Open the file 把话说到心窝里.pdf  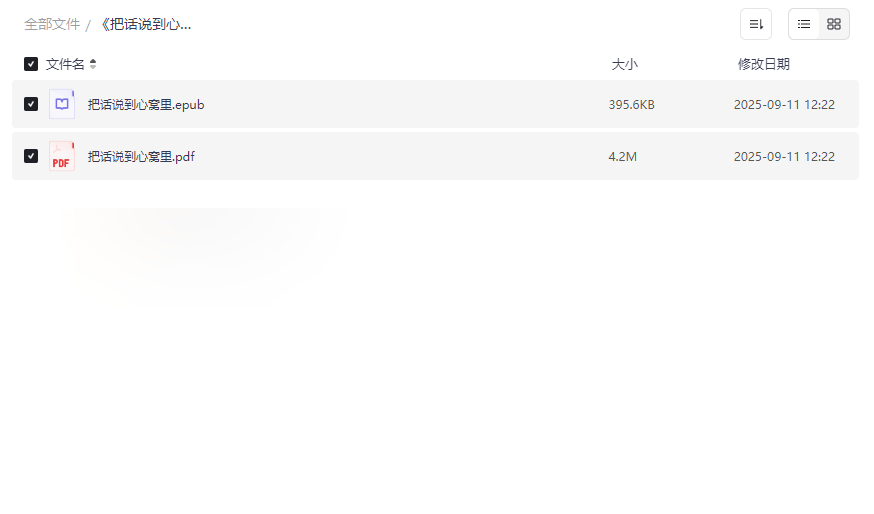click(x=141, y=156)
